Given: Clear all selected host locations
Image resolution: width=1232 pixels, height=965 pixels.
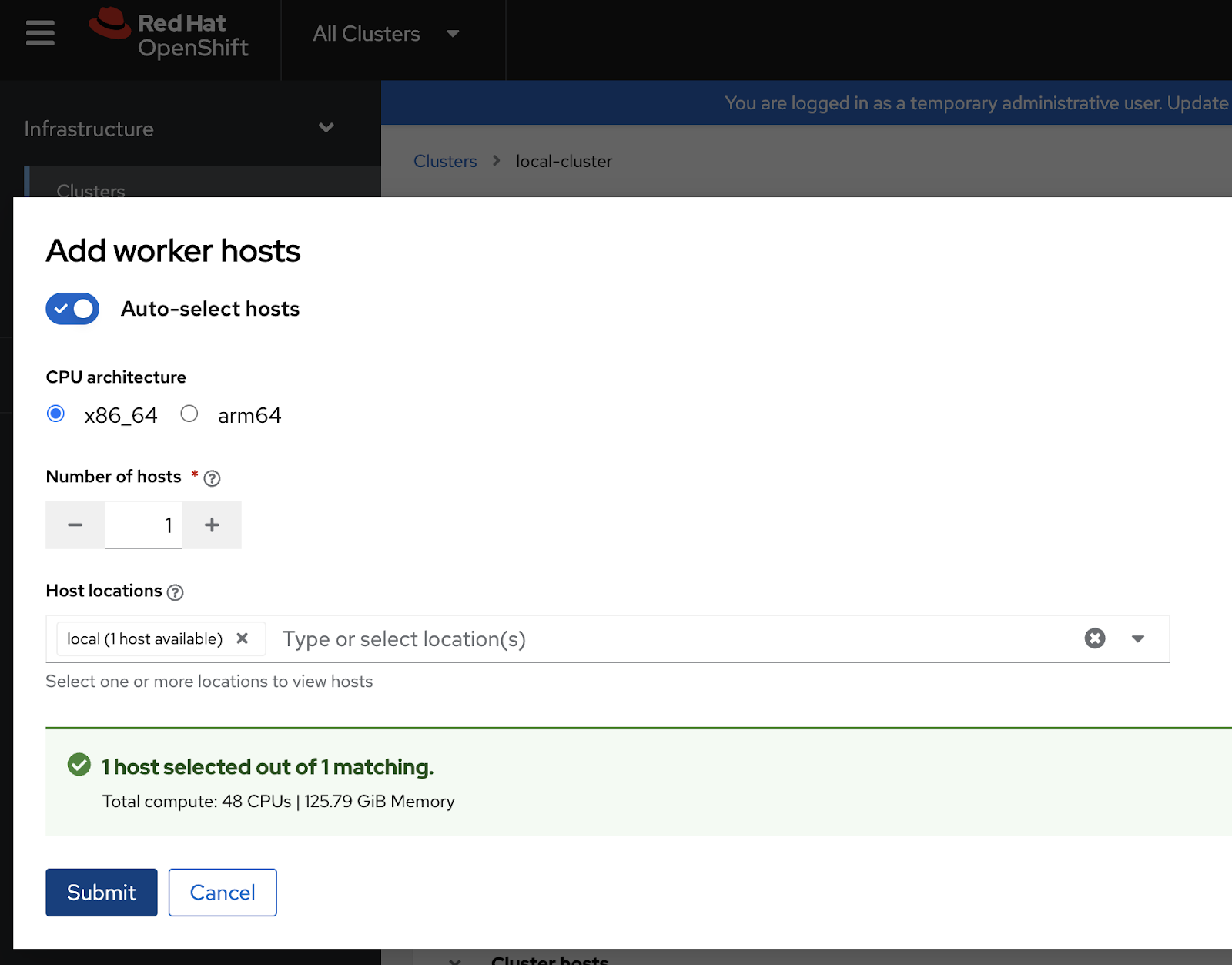Looking at the screenshot, I should coord(1094,638).
